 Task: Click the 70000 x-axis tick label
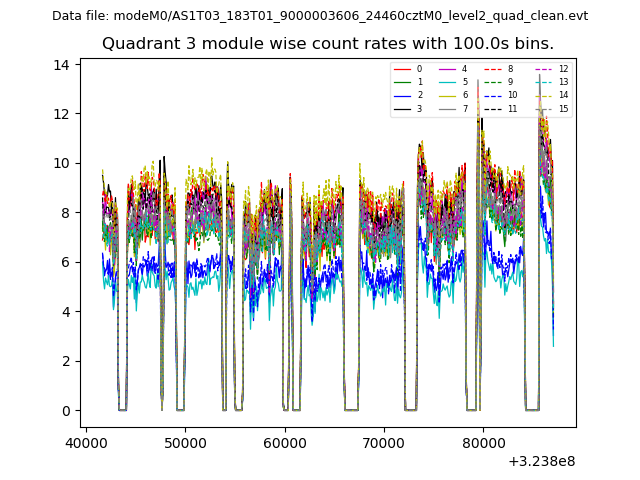[x=384, y=441]
